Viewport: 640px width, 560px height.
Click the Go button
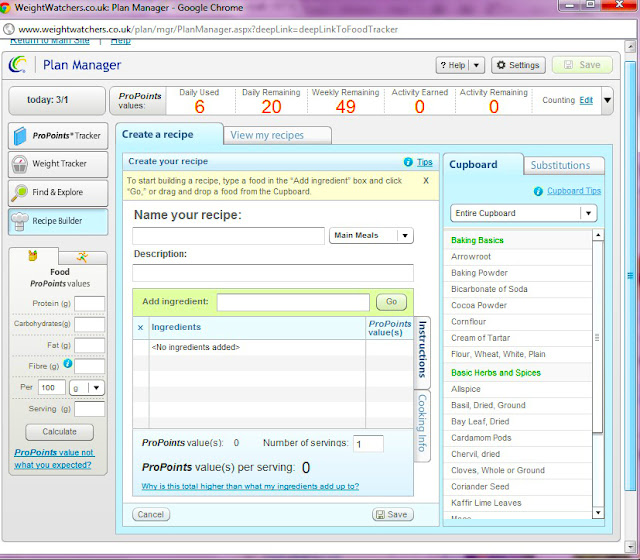tap(391, 302)
